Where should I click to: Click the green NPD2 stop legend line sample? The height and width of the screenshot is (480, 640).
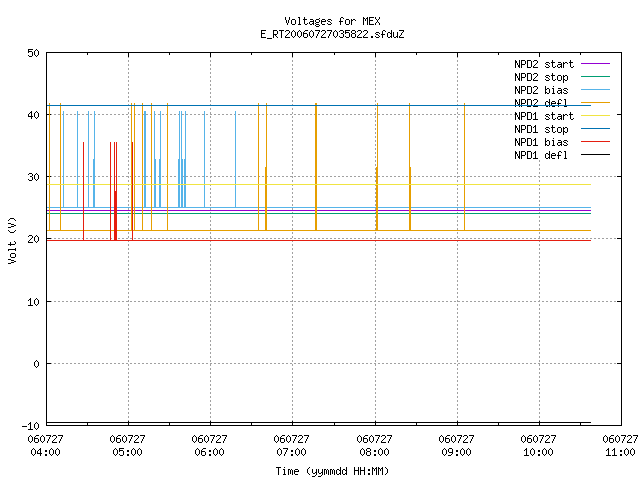595,77
